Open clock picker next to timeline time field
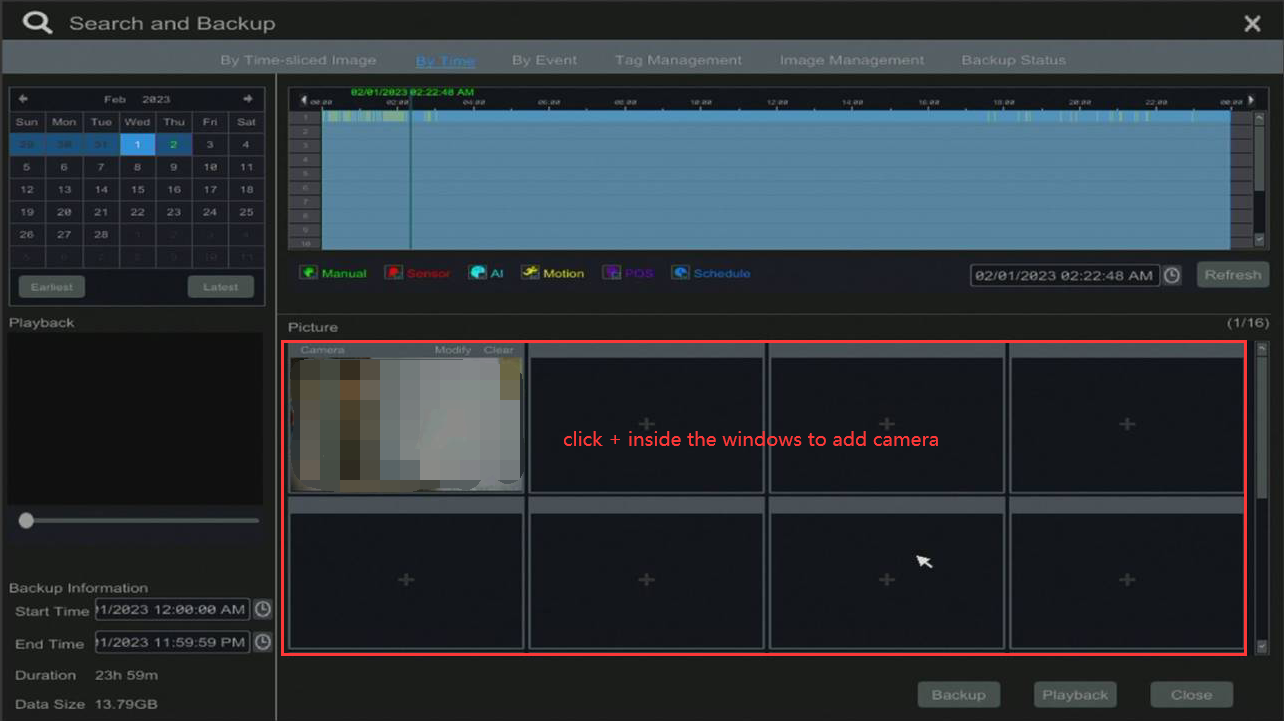 coord(1172,275)
